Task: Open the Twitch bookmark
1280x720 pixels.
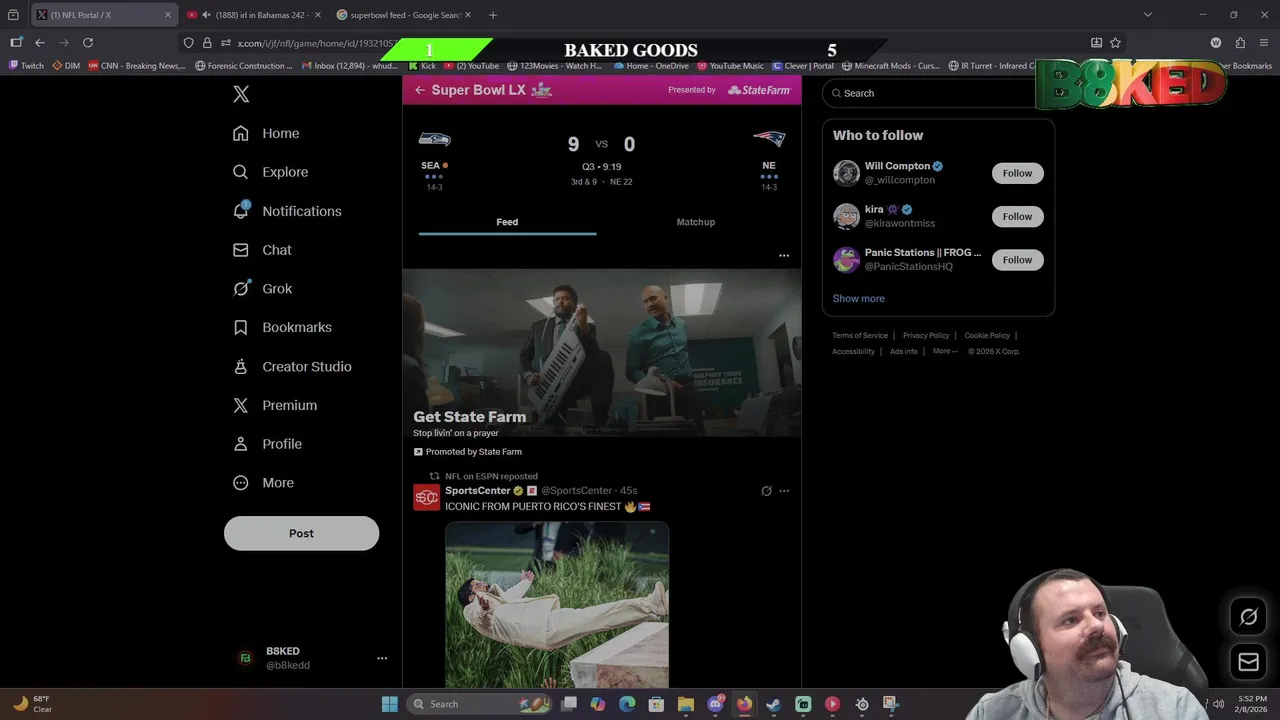Action: 26,66
